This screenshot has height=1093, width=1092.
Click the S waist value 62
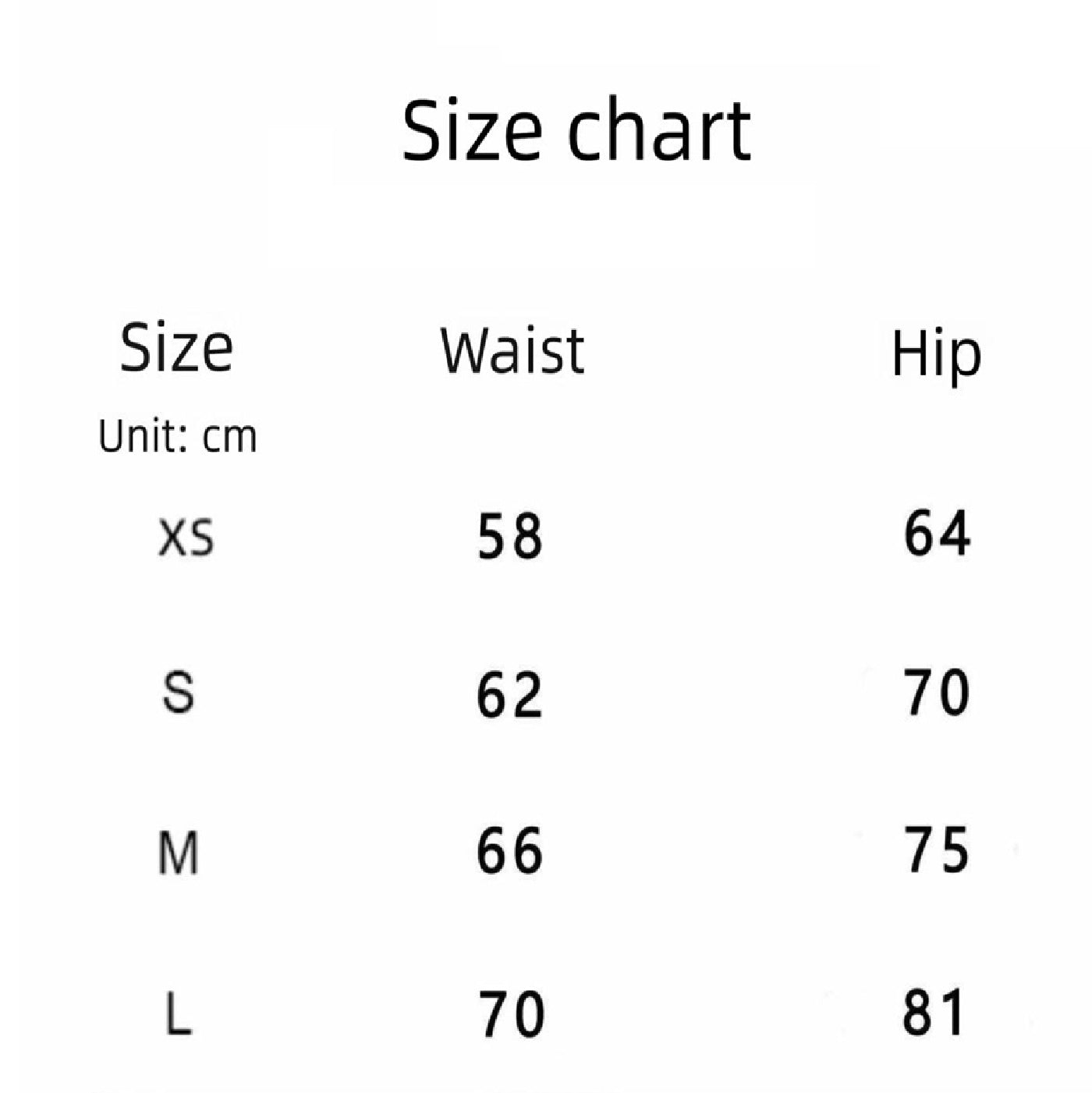coord(509,694)
